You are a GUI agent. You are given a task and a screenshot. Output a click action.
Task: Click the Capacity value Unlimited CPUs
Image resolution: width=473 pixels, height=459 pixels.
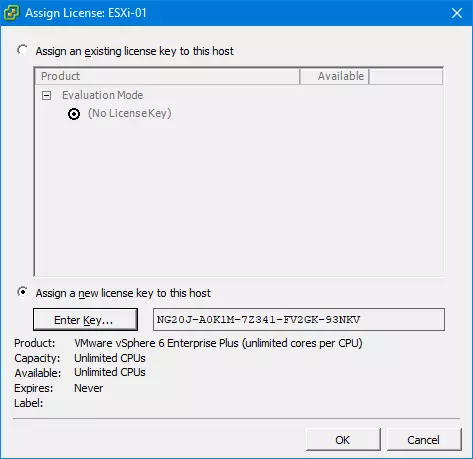click(110, 358)
